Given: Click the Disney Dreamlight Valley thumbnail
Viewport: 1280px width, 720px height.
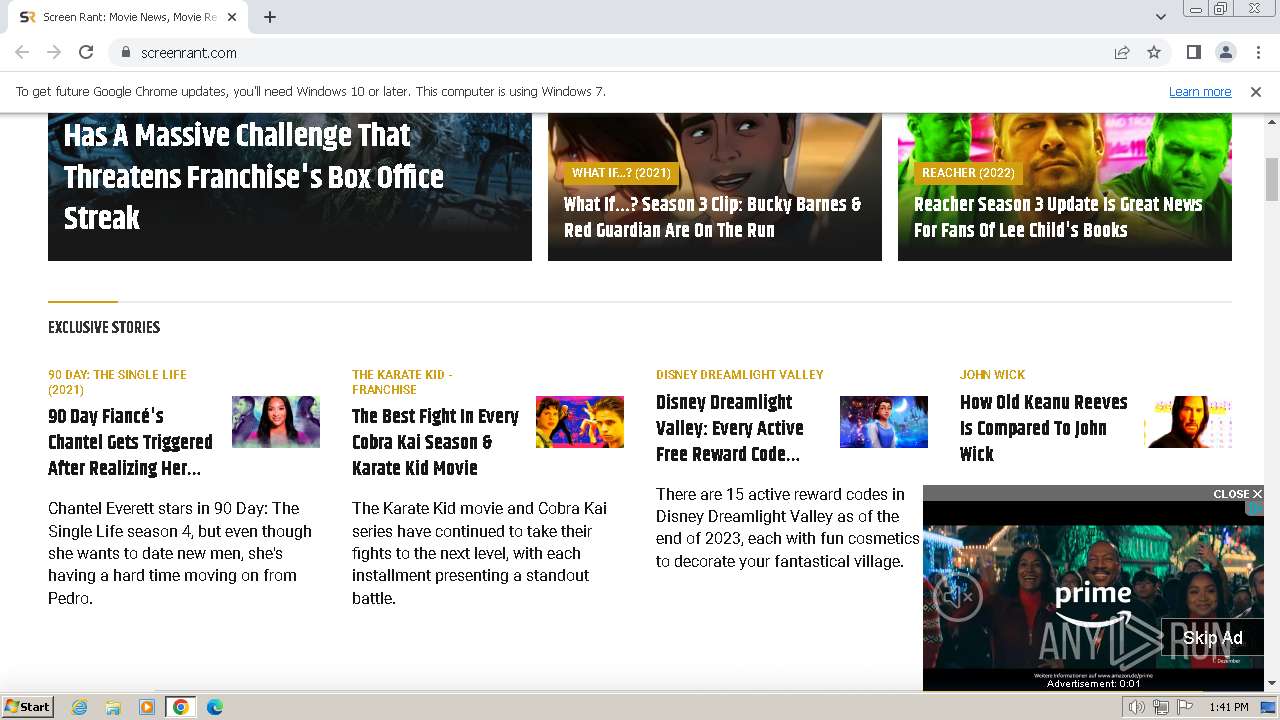Looking at the screenshot, I should [x=884, y=422].
